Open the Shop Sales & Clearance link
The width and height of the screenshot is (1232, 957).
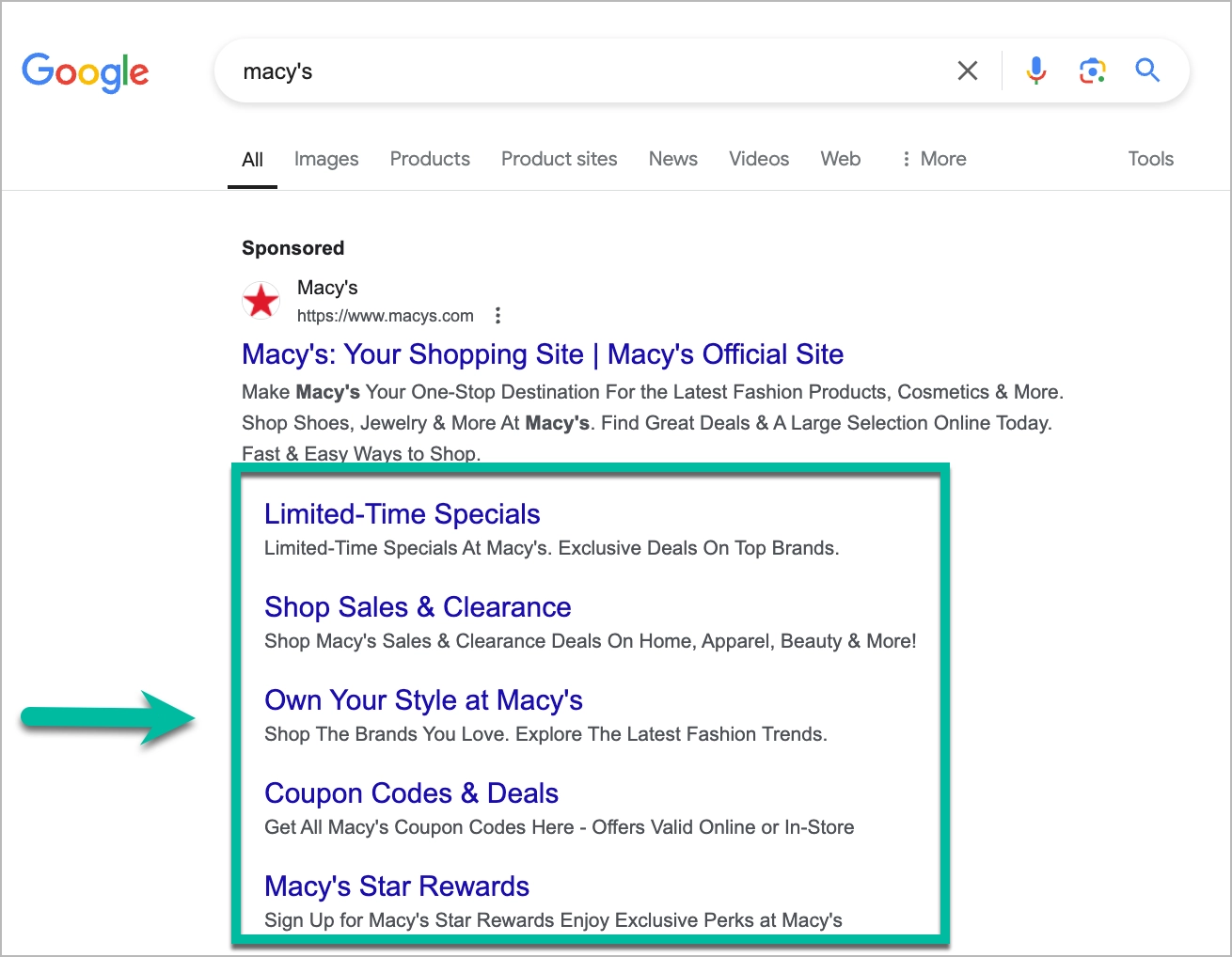[418, 607]
